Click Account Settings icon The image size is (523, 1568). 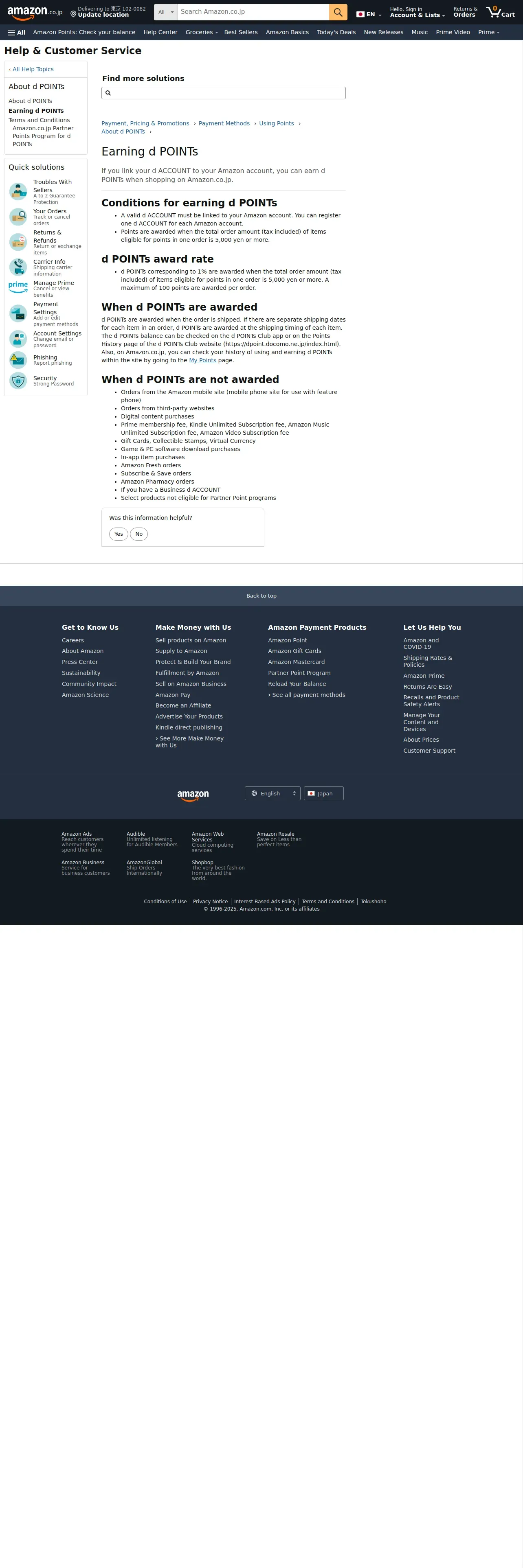point(18,338)
